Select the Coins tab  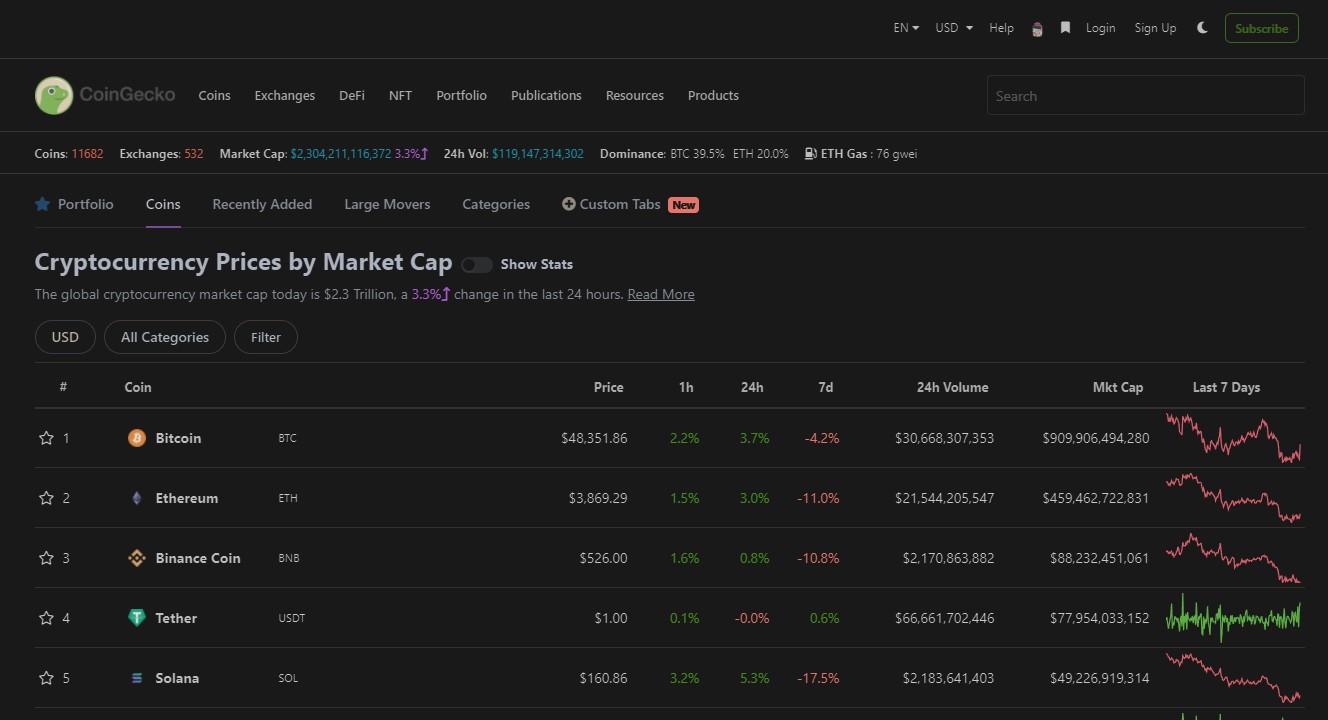click(x=163, y=204)
